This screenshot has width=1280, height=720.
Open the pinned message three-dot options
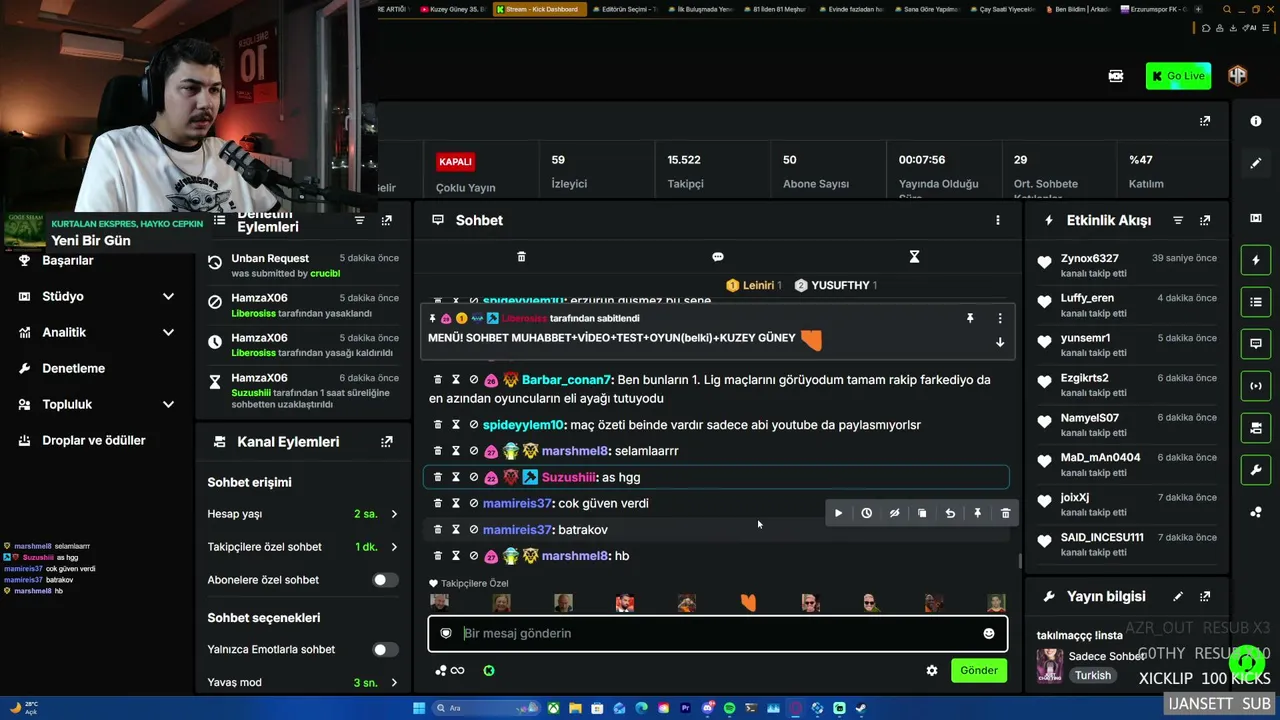pyautogui.click(x=1000, y=318)
